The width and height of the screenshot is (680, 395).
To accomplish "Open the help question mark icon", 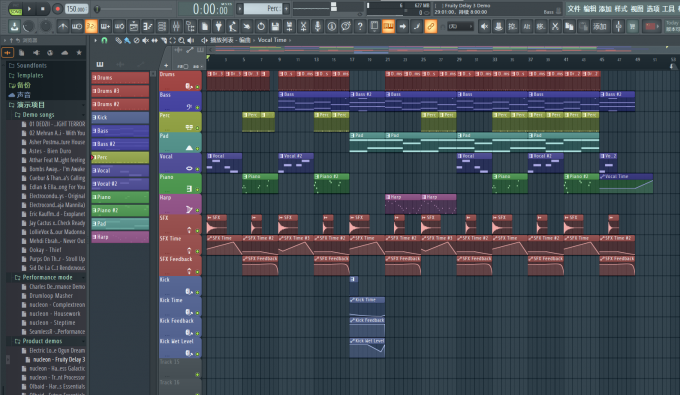I will (360, 26).
